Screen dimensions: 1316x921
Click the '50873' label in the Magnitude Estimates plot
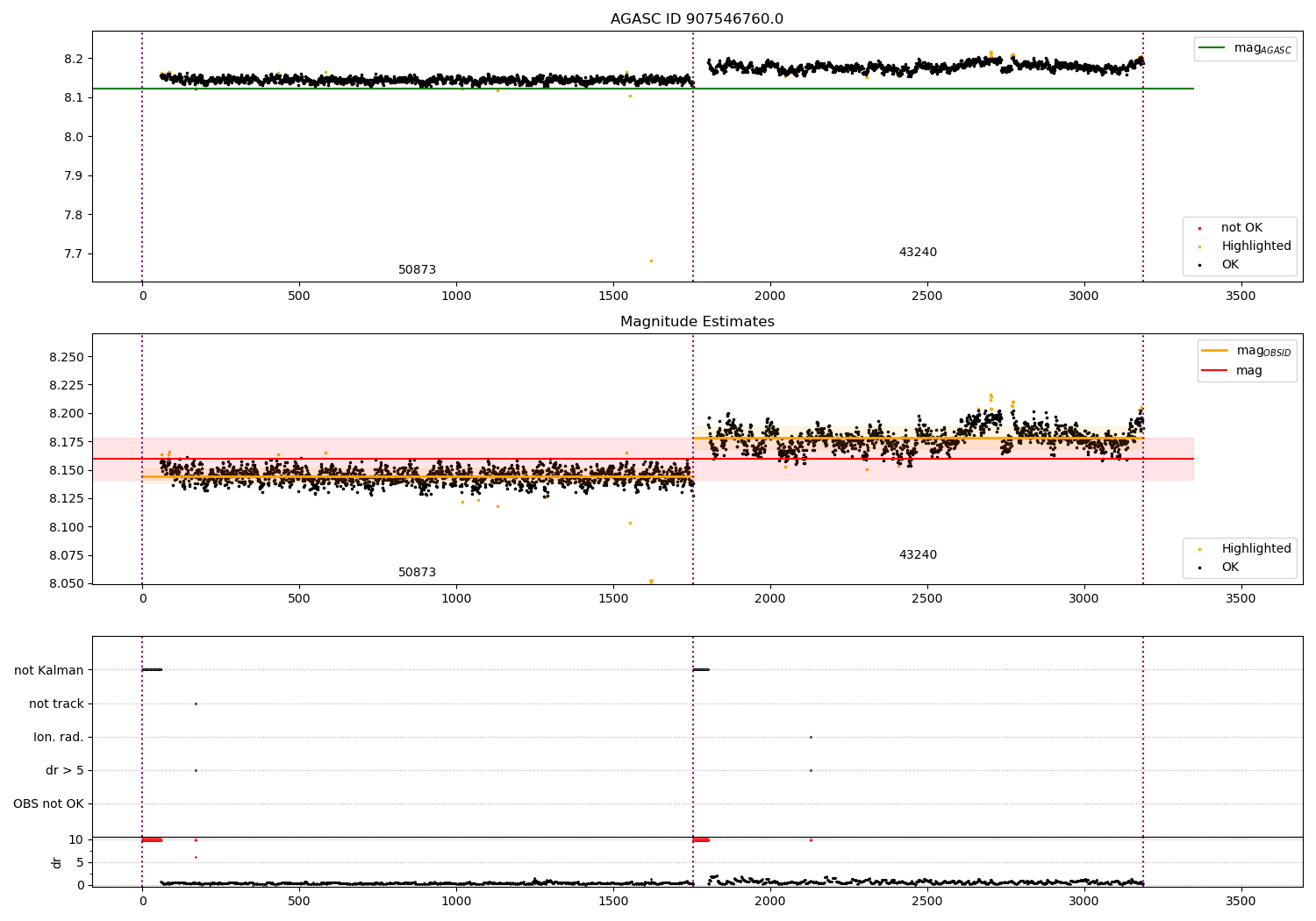[x=417, y=573]
